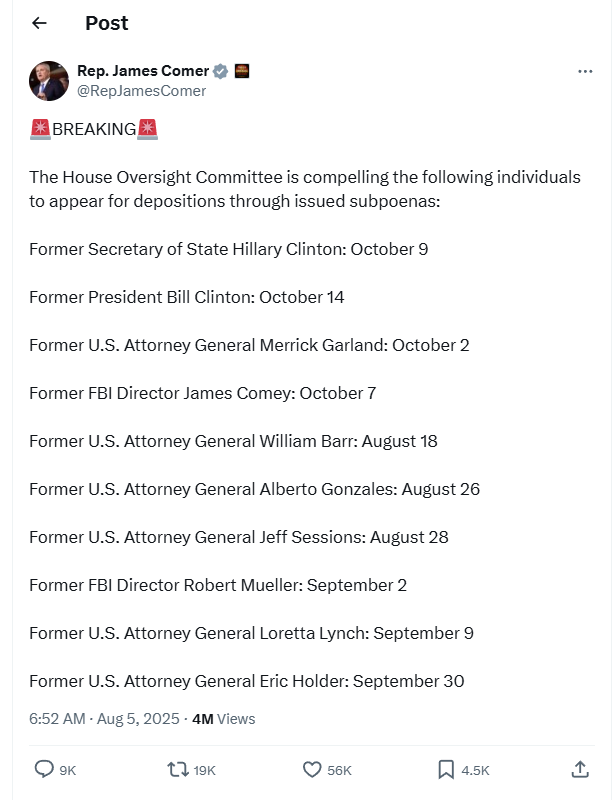613x800 pixels.
Task: View the 4M Views analytics
Action: coord(223,719)
